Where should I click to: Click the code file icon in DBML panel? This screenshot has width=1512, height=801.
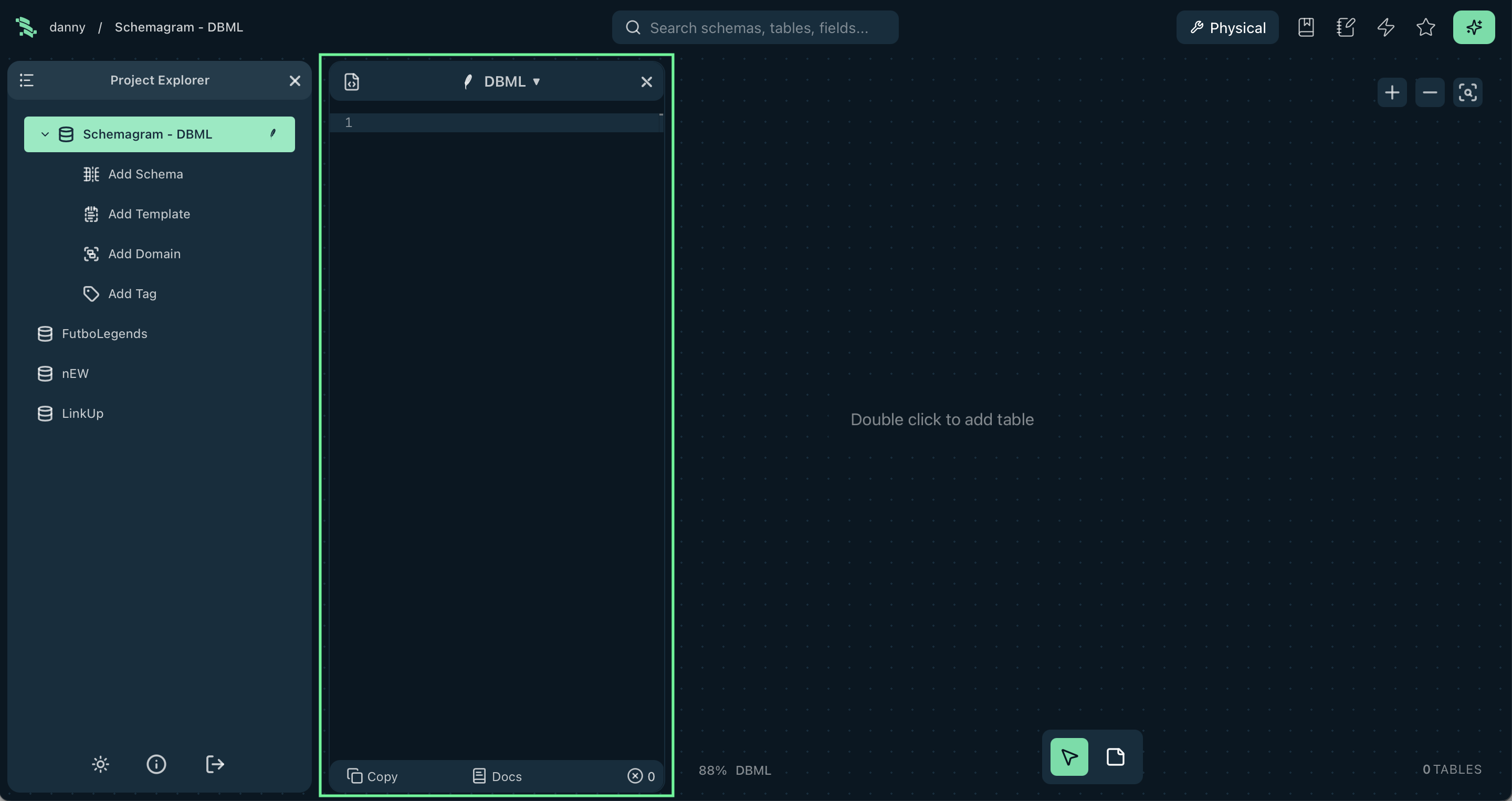pos(352,81)
